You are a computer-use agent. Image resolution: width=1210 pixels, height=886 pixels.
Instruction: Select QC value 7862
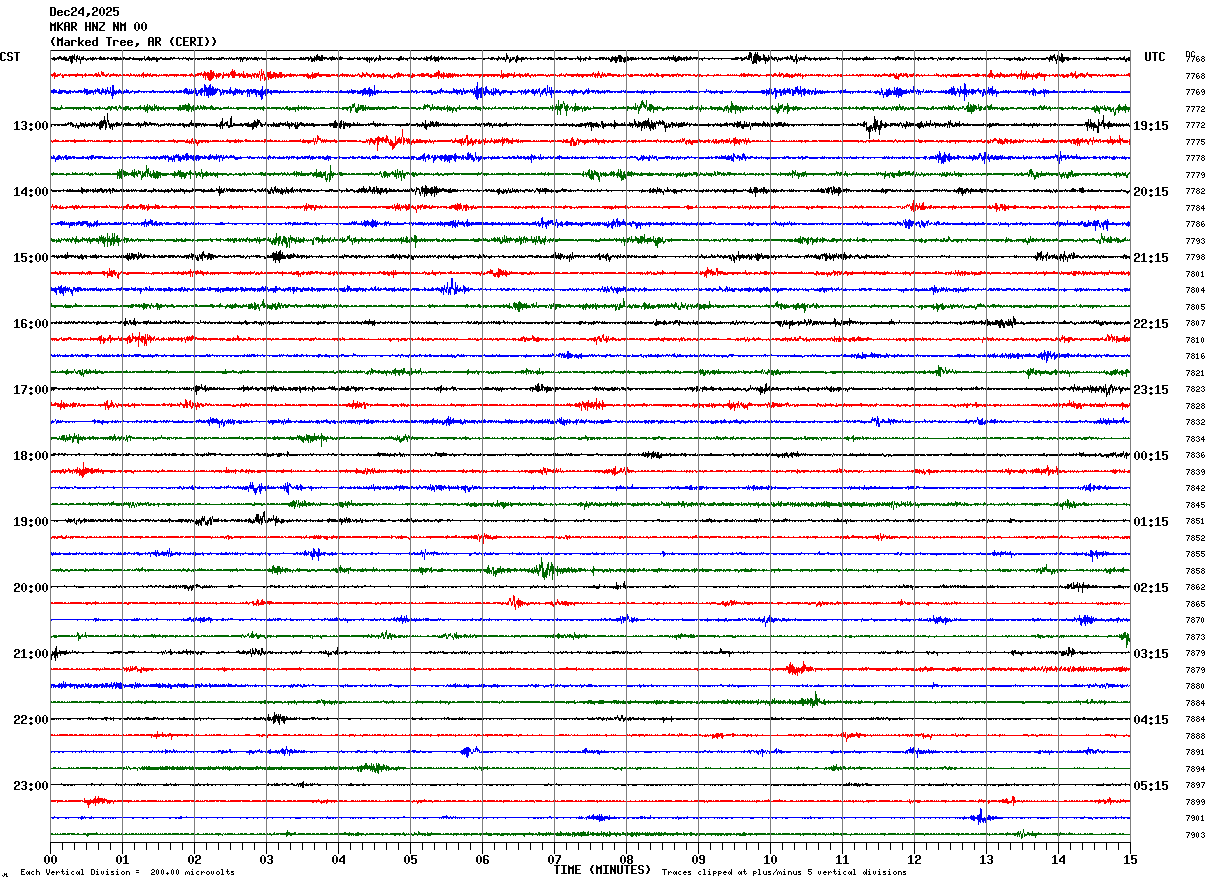click(1195, 588)
